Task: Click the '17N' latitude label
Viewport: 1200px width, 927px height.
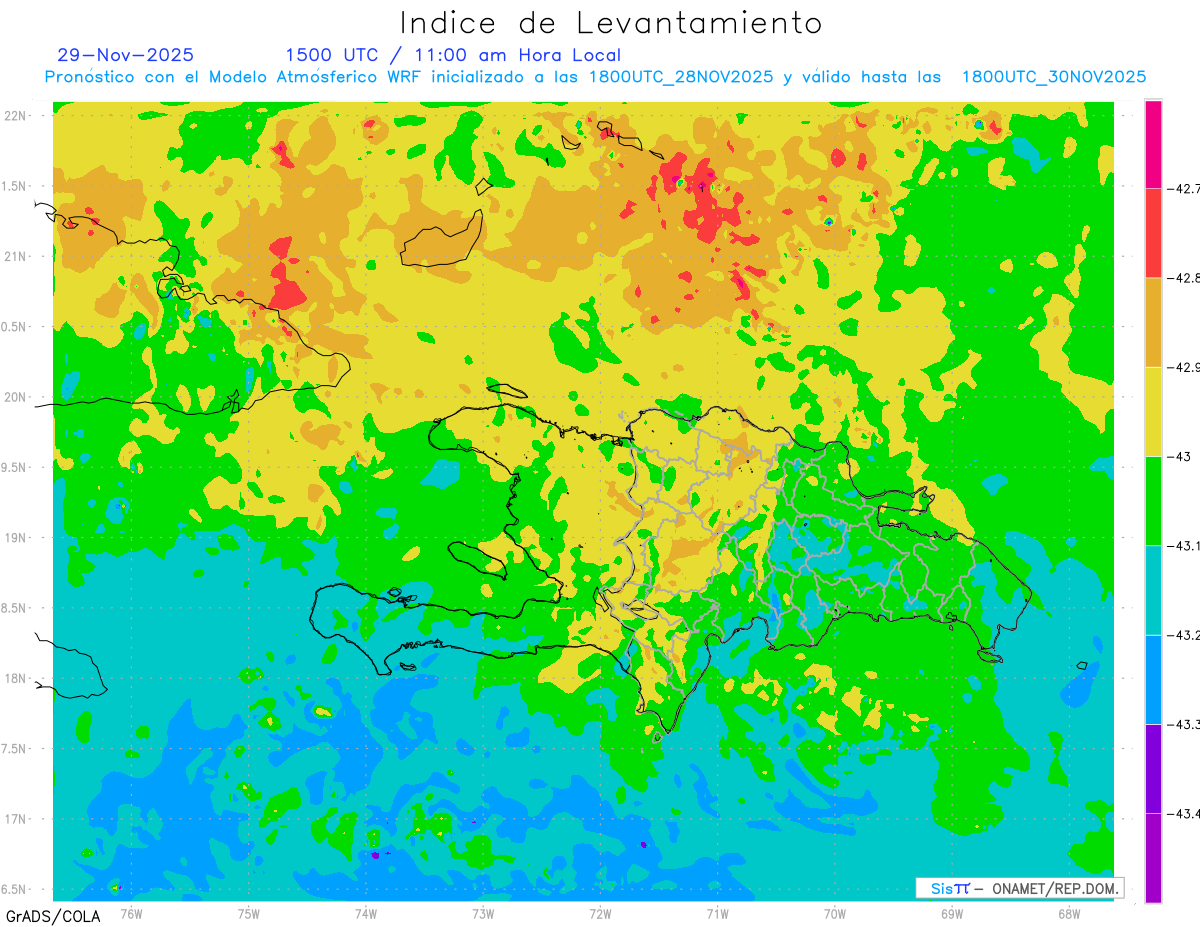Action: pyautogui.click(x=17, y=819)
